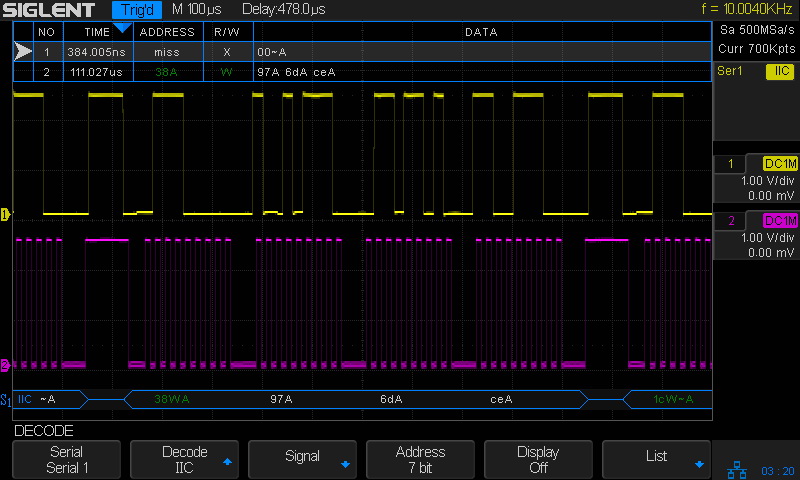Click the yellow channel 1 ground marker
Viewport: 800px width, 480px height.
(5, 214)
